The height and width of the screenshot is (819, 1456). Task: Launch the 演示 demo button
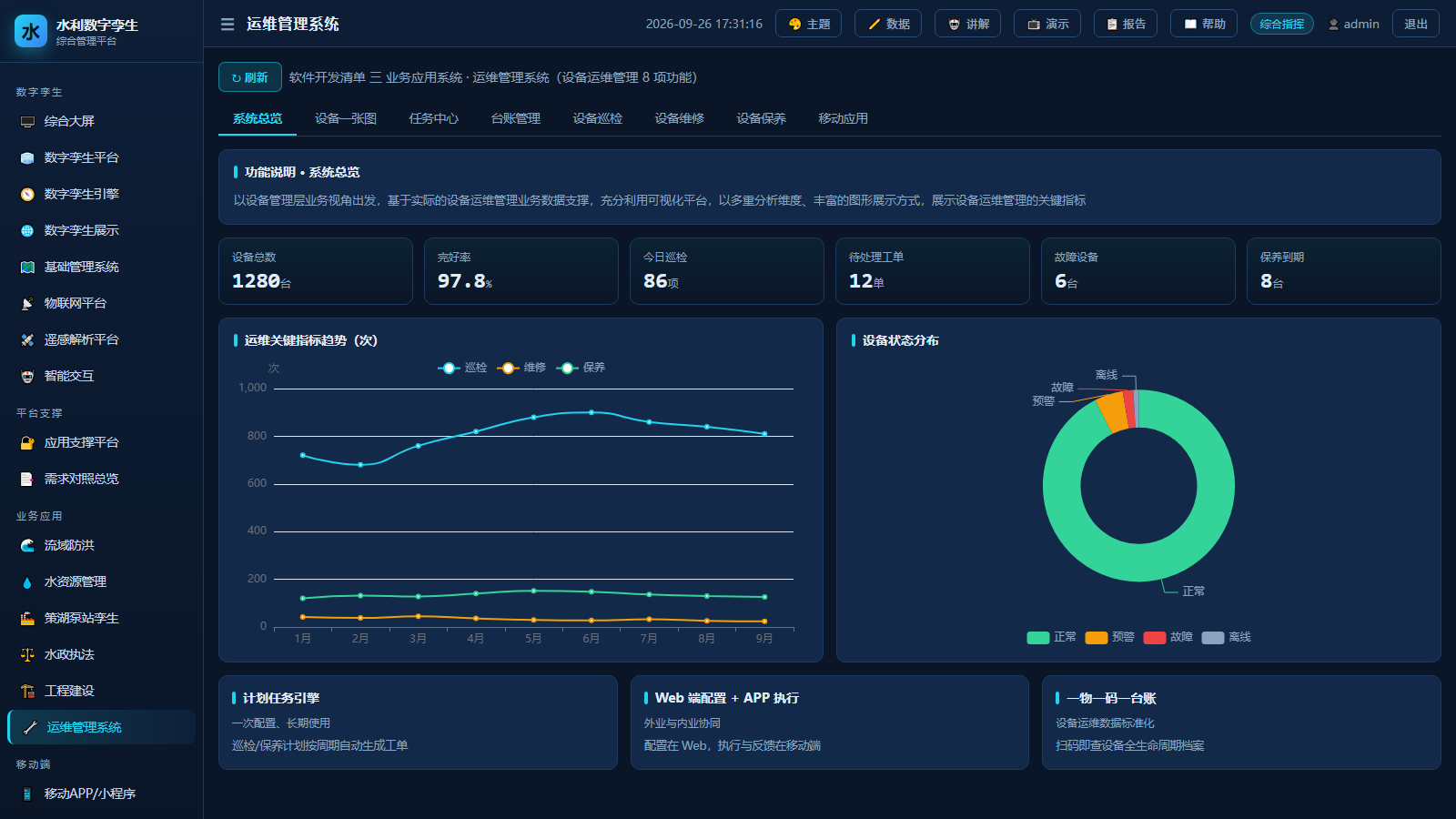point(1047,24)
